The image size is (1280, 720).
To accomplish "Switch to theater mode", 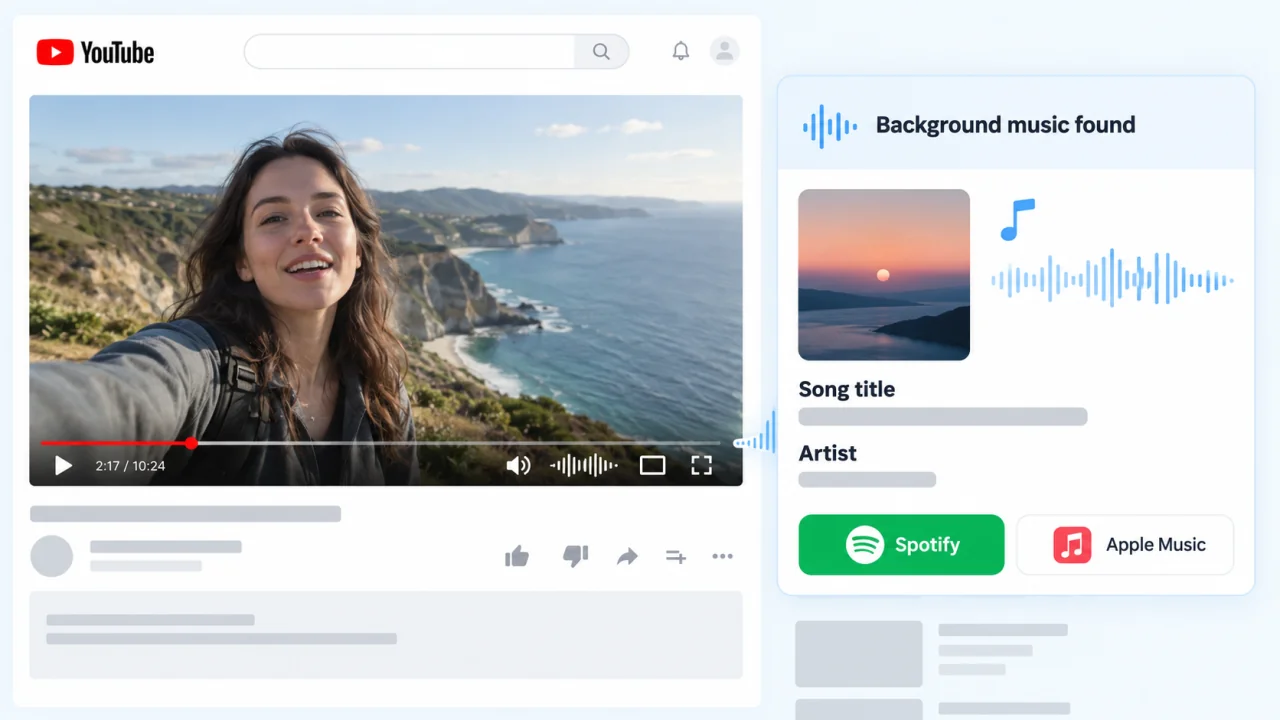I will pyautogui.click(x=652, y=465).
